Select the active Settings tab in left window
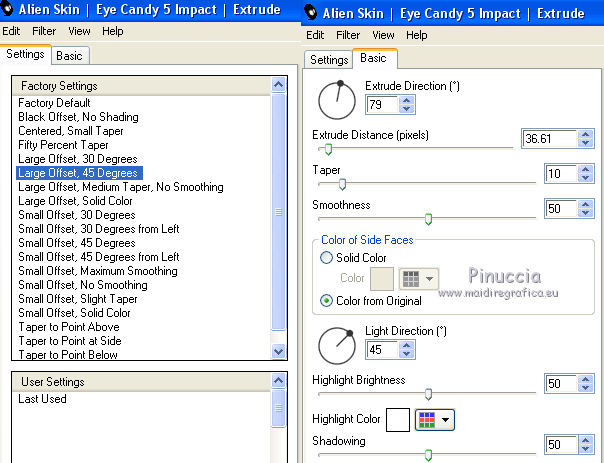The width and height of the screenshot is (604, 463). pos(25,54)
